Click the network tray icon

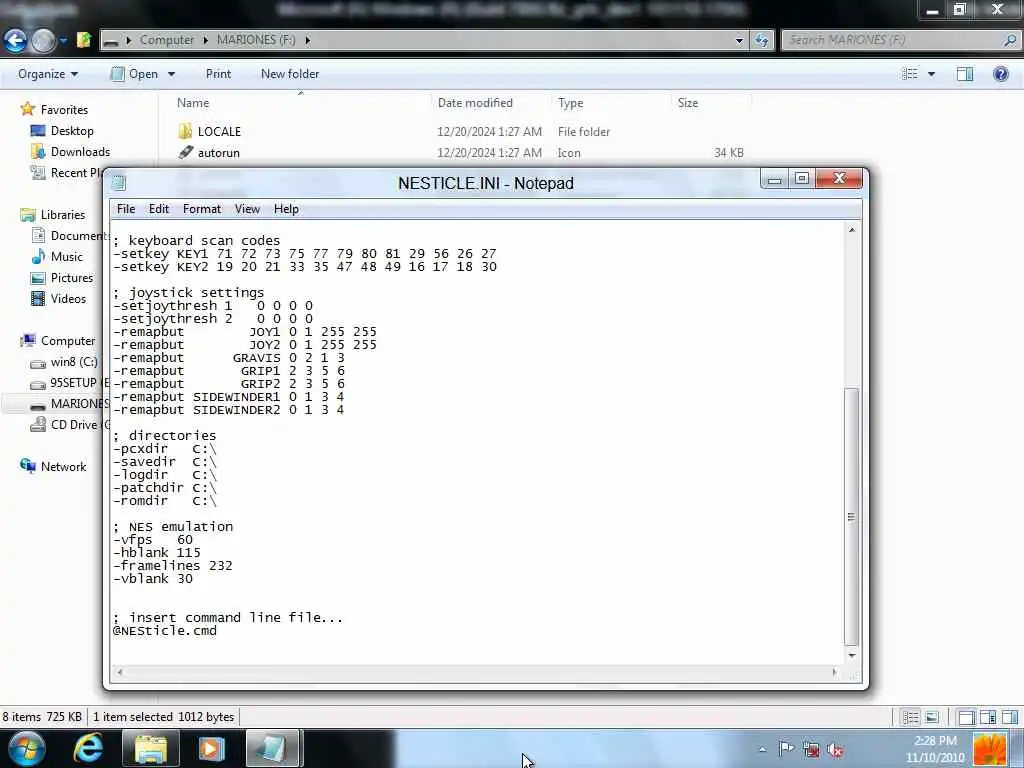[x=811, y=749]
